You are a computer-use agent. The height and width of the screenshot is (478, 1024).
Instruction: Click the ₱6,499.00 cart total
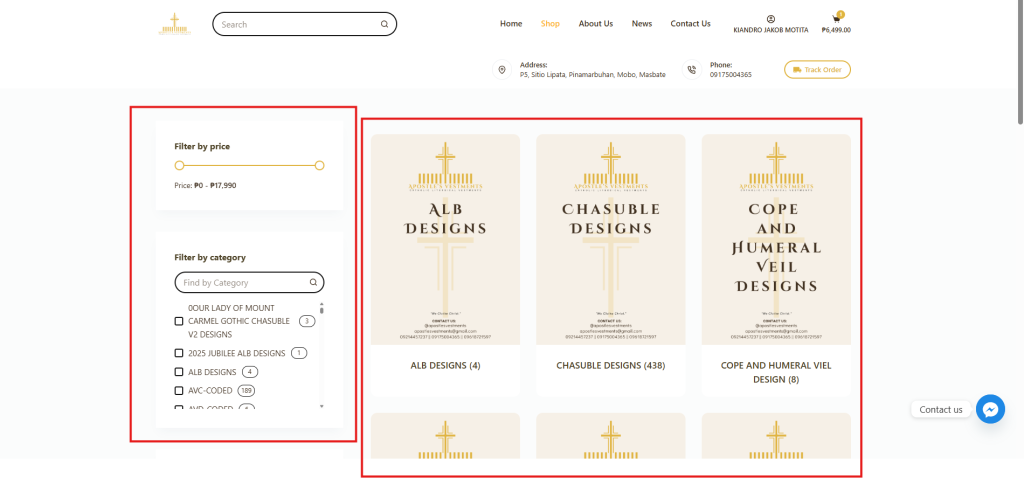coord(836,30)
